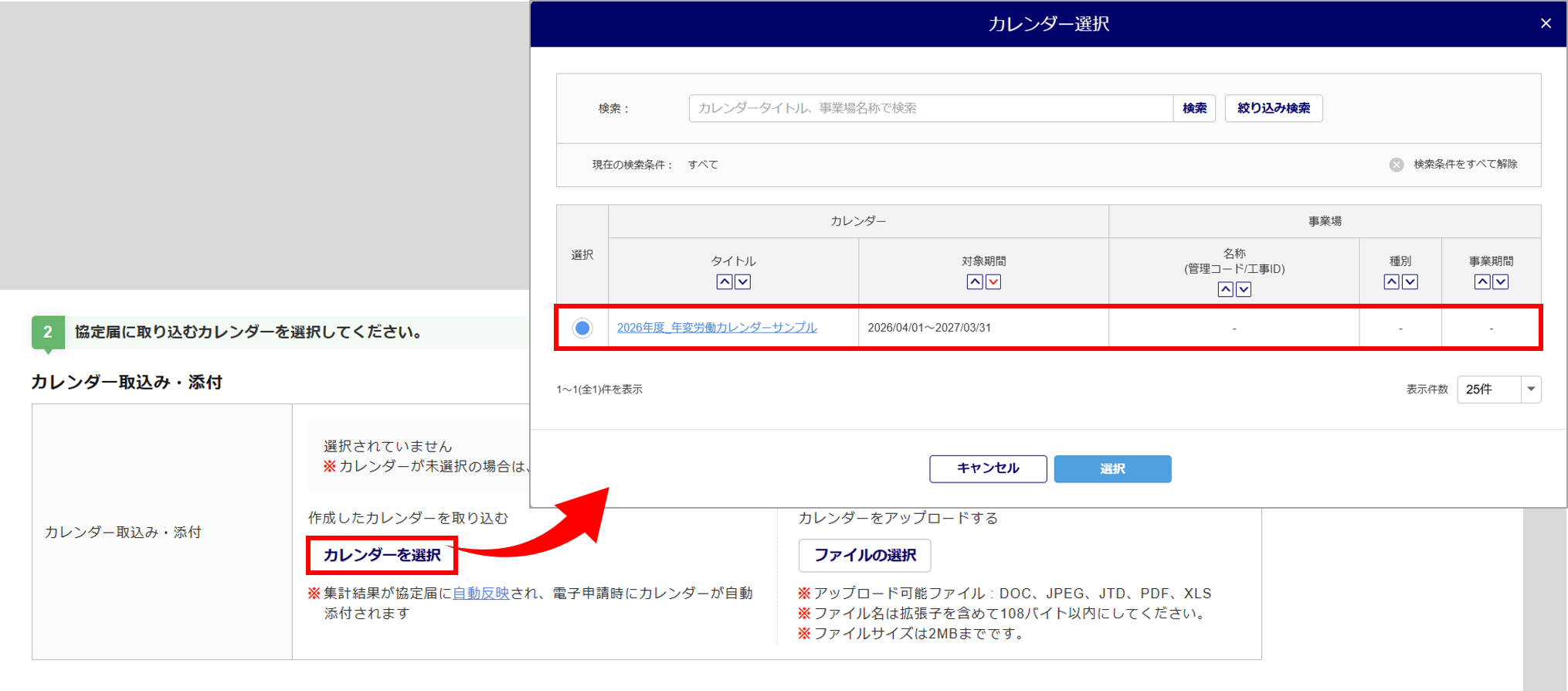Viewport: 1568px width, 691px height.
Task: Sort 対象期間 column ascending
Action: coord(974,282)
